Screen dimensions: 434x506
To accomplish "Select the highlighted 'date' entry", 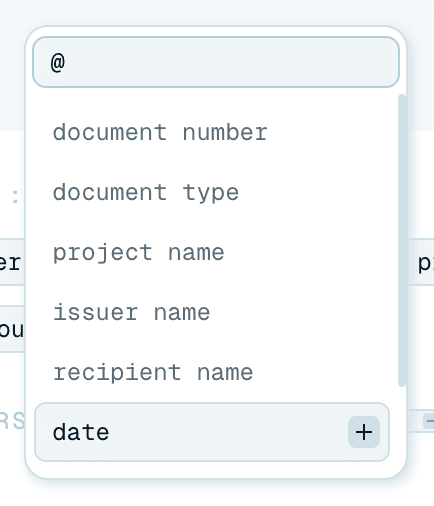I will pyautogui.click(x=212, y=432).
